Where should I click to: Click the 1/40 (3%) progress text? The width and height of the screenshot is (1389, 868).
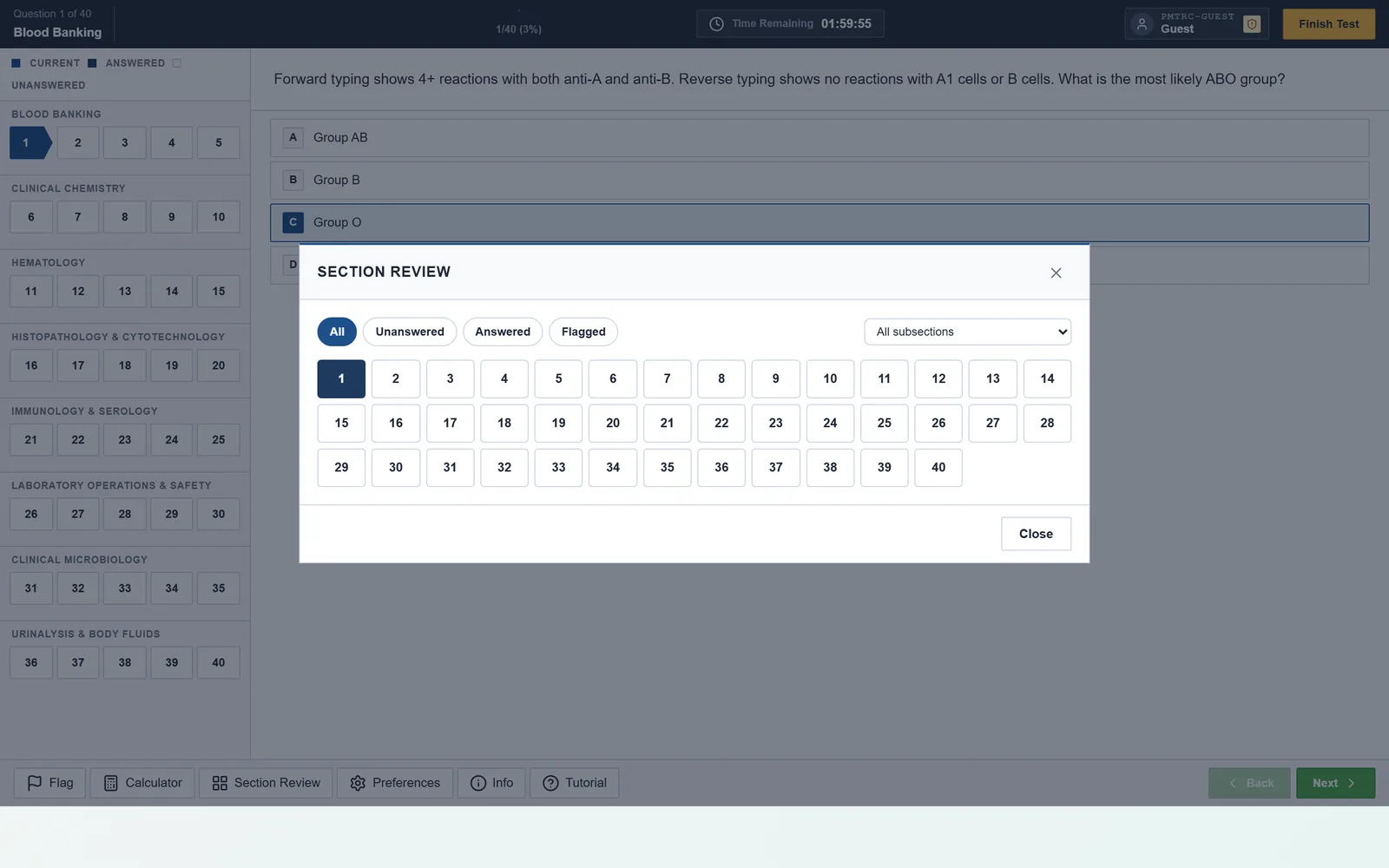pos(518,30)
